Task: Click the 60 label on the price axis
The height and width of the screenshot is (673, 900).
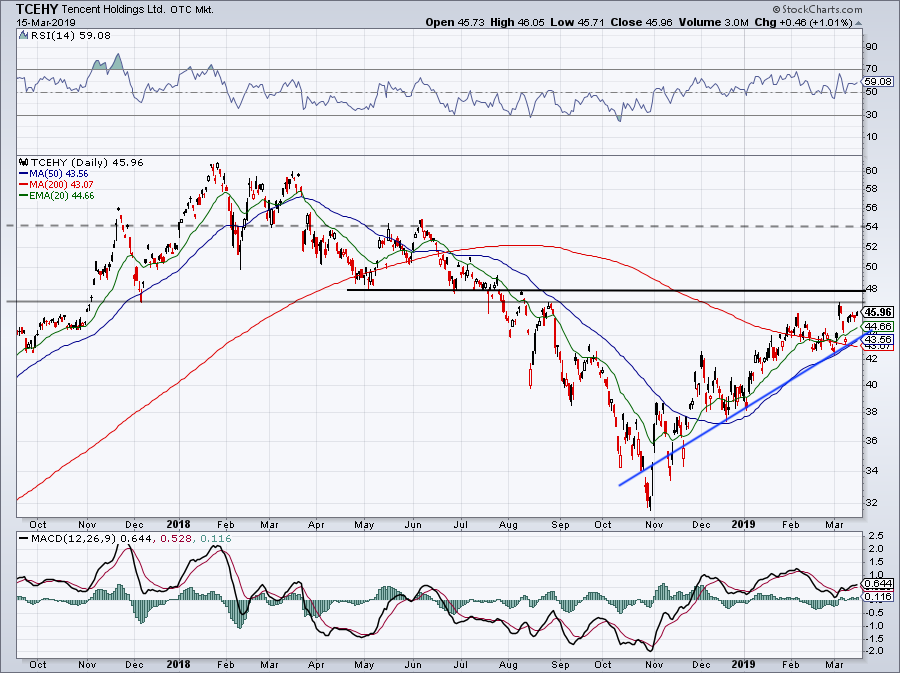Action: coord(871,170)
